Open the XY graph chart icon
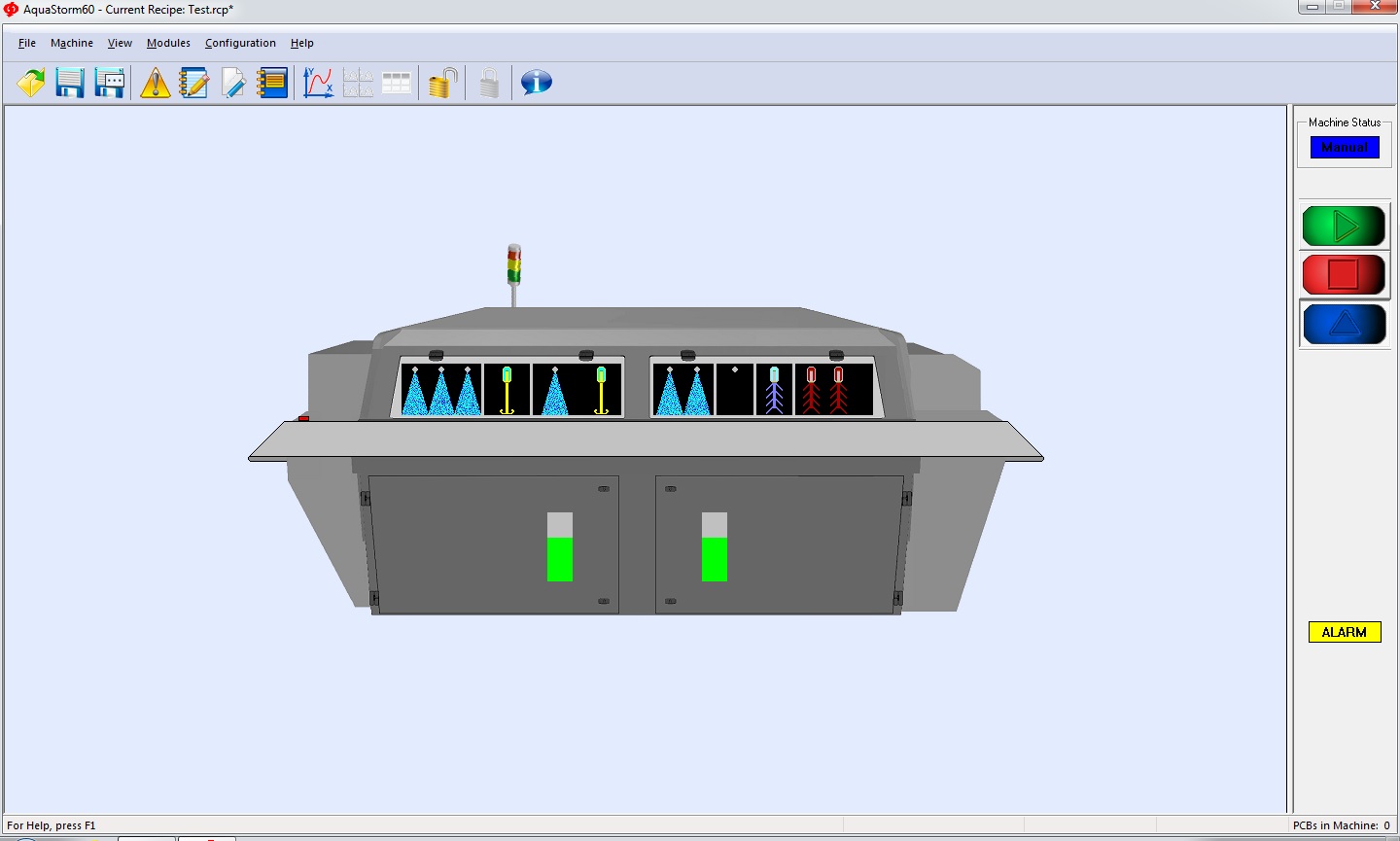The height and width of the screenshot is (841, 1400). click(318, 83)
